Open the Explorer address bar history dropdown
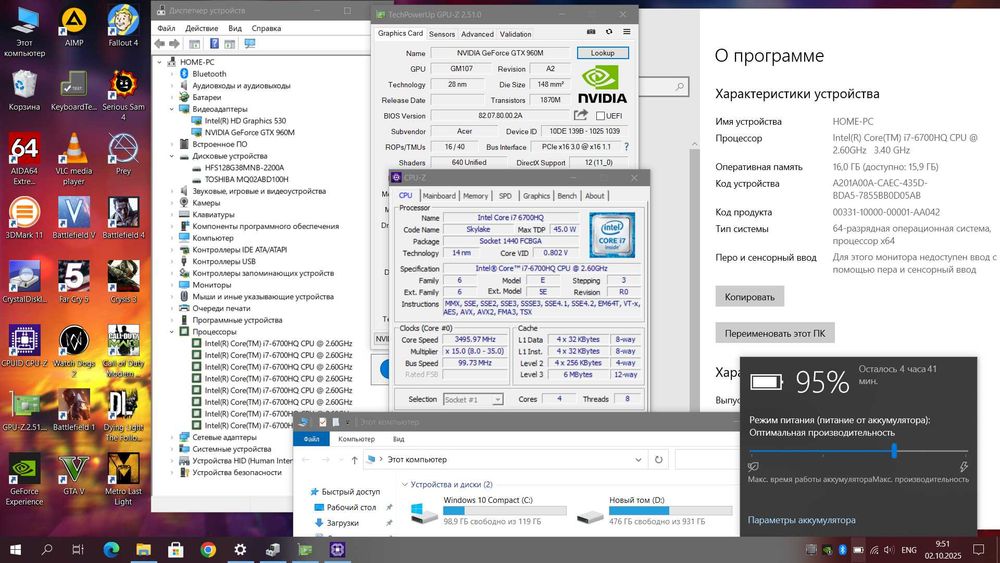The width and height of the screenshot is (1000, 563). 638,460
